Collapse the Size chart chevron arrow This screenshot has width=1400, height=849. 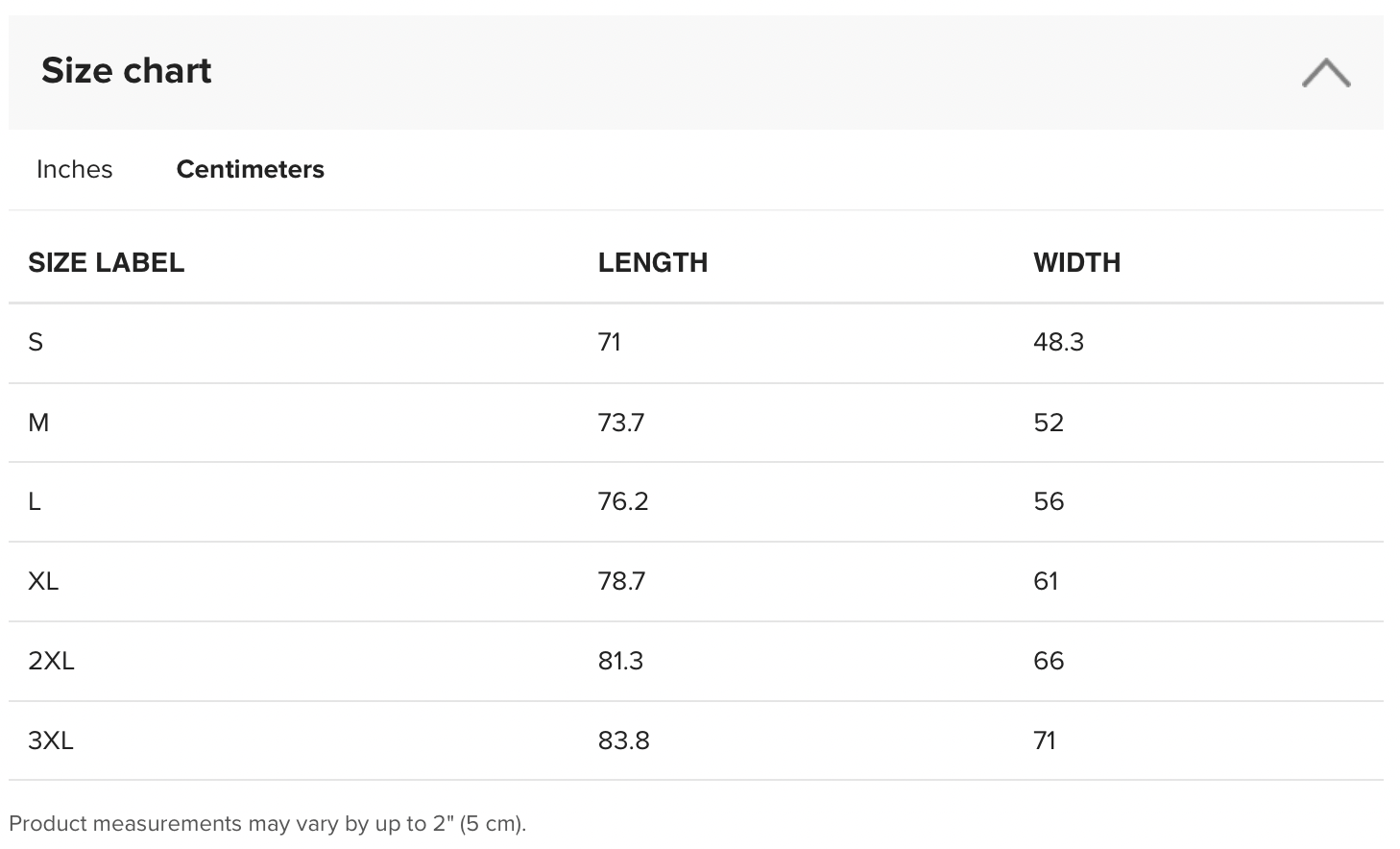(x=1325, y=73)
